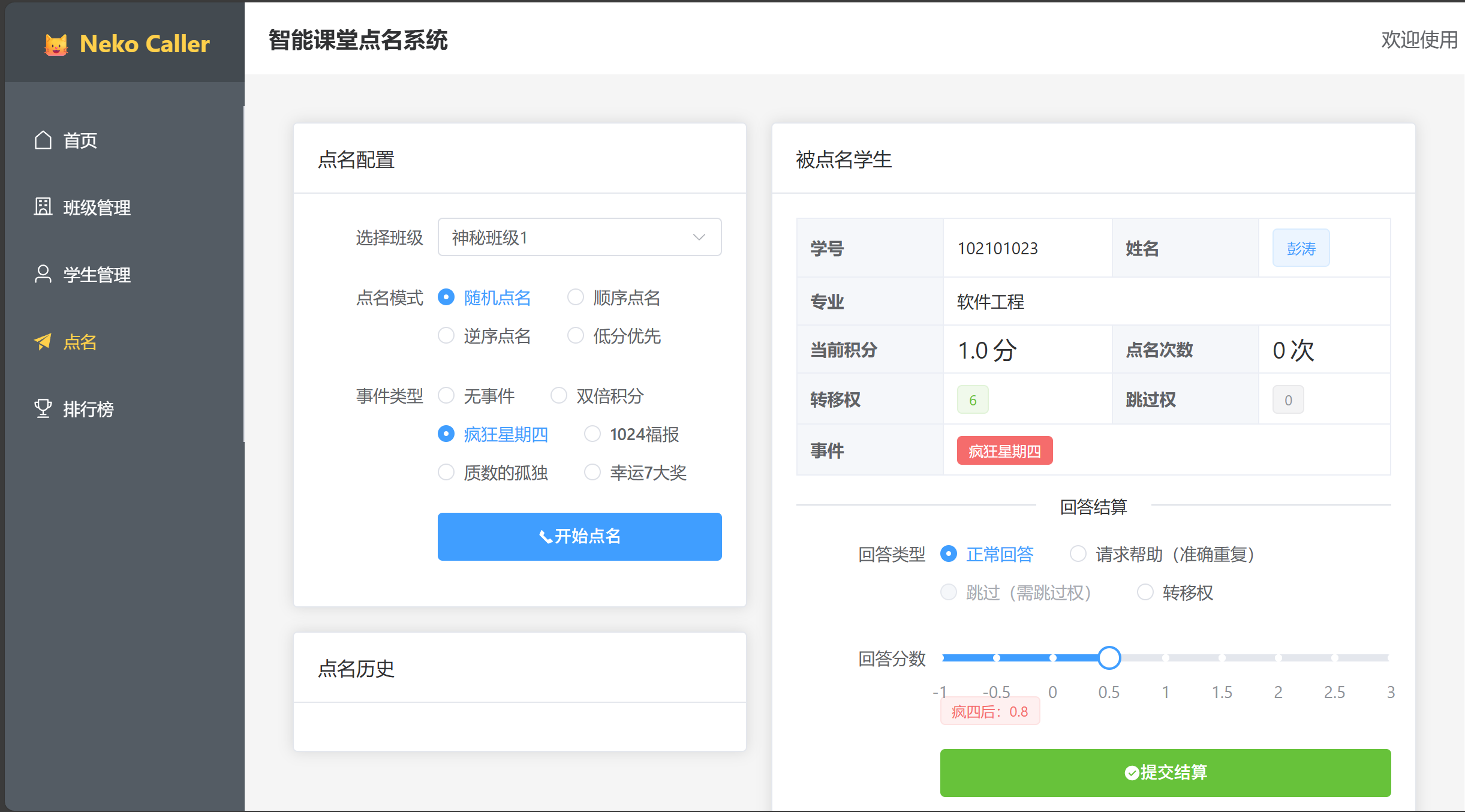Click the Neko Caller cat logo
This screenshot has height=812, width=1465.
click(56, 43)
